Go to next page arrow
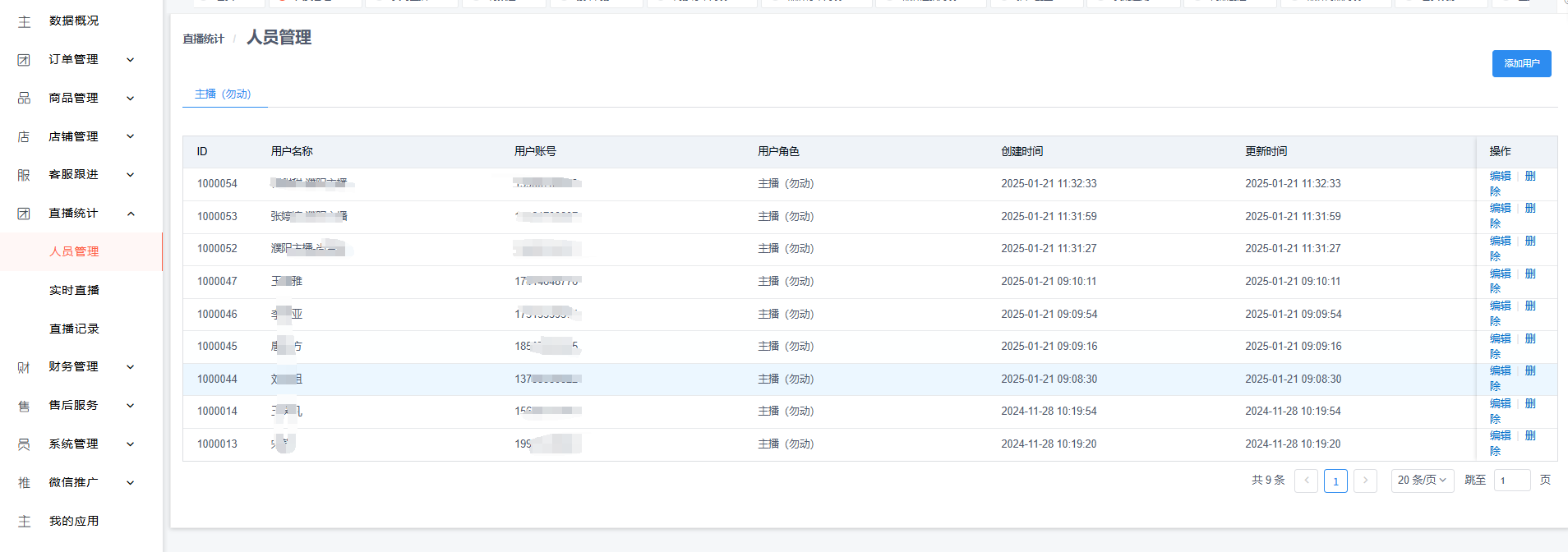Screen dimensions: 1568x552 [1365, 481]
